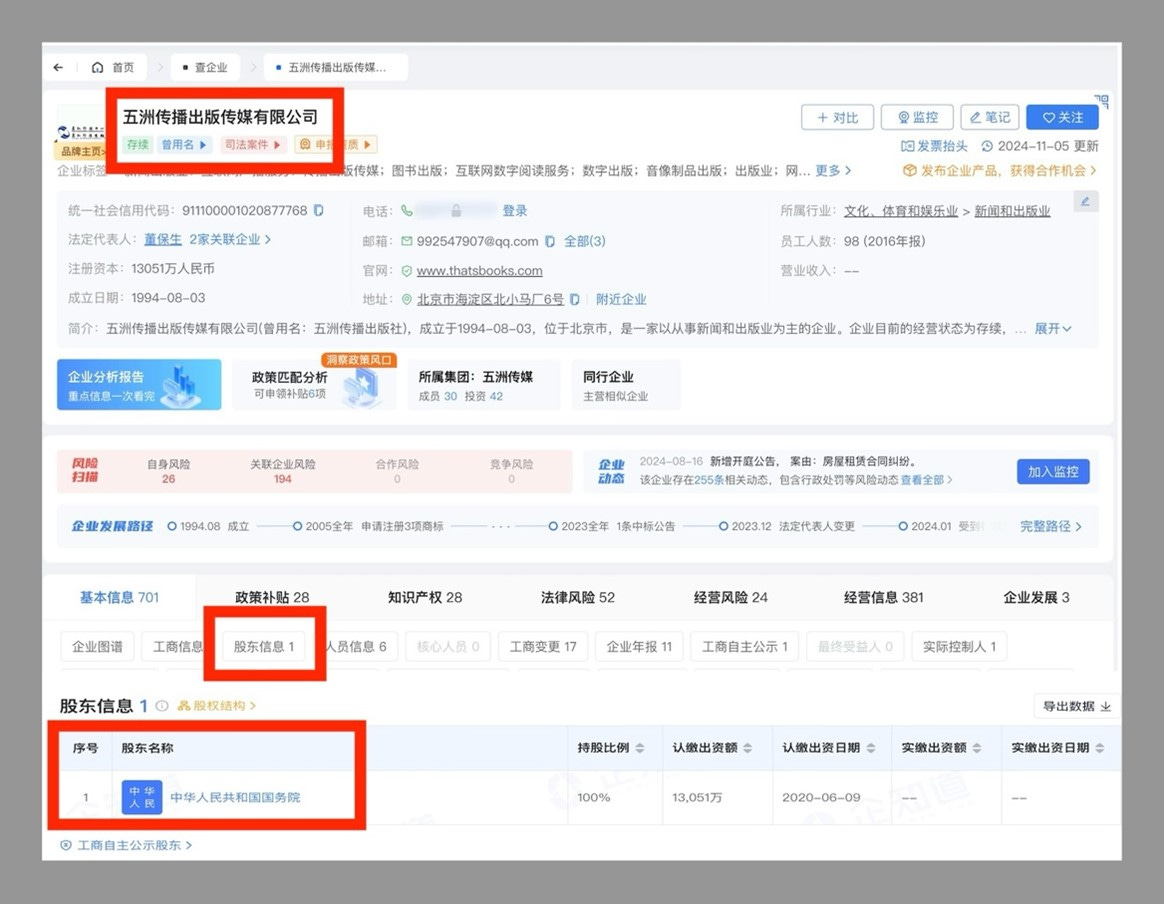Viewport: 1164px width, 904px height.
Task: Select the 企业图谱 sub-tab
Action: 97,646
